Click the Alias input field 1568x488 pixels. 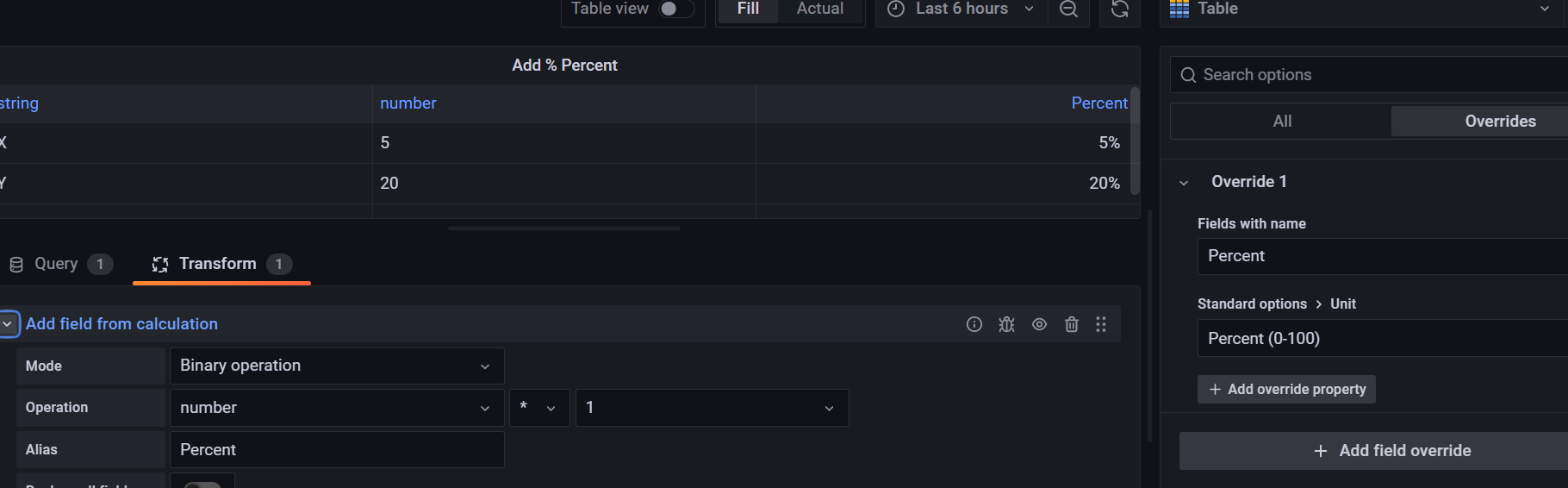tap(336, 450)
